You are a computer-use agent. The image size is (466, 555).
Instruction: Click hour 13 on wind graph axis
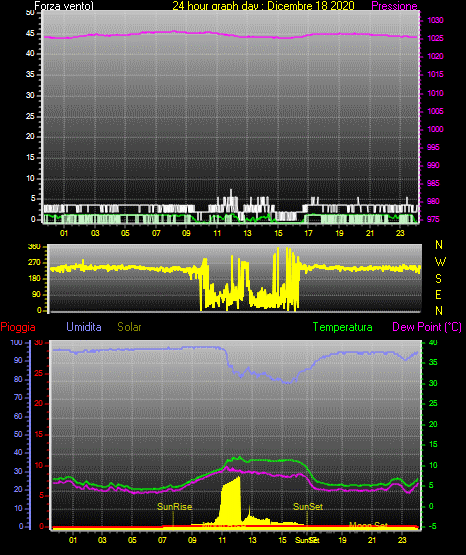(x=247, y=233)
